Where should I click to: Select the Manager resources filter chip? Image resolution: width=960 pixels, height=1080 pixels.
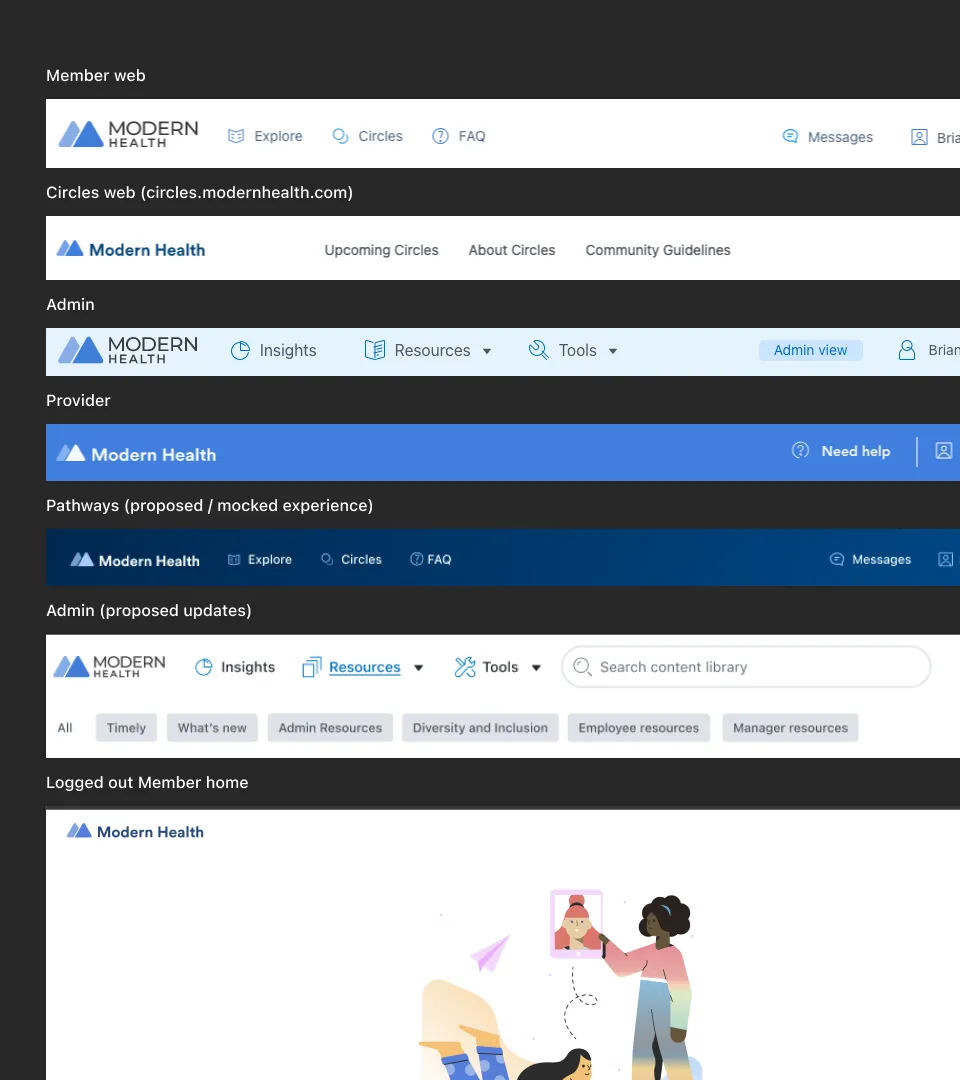tap(790, 727)
